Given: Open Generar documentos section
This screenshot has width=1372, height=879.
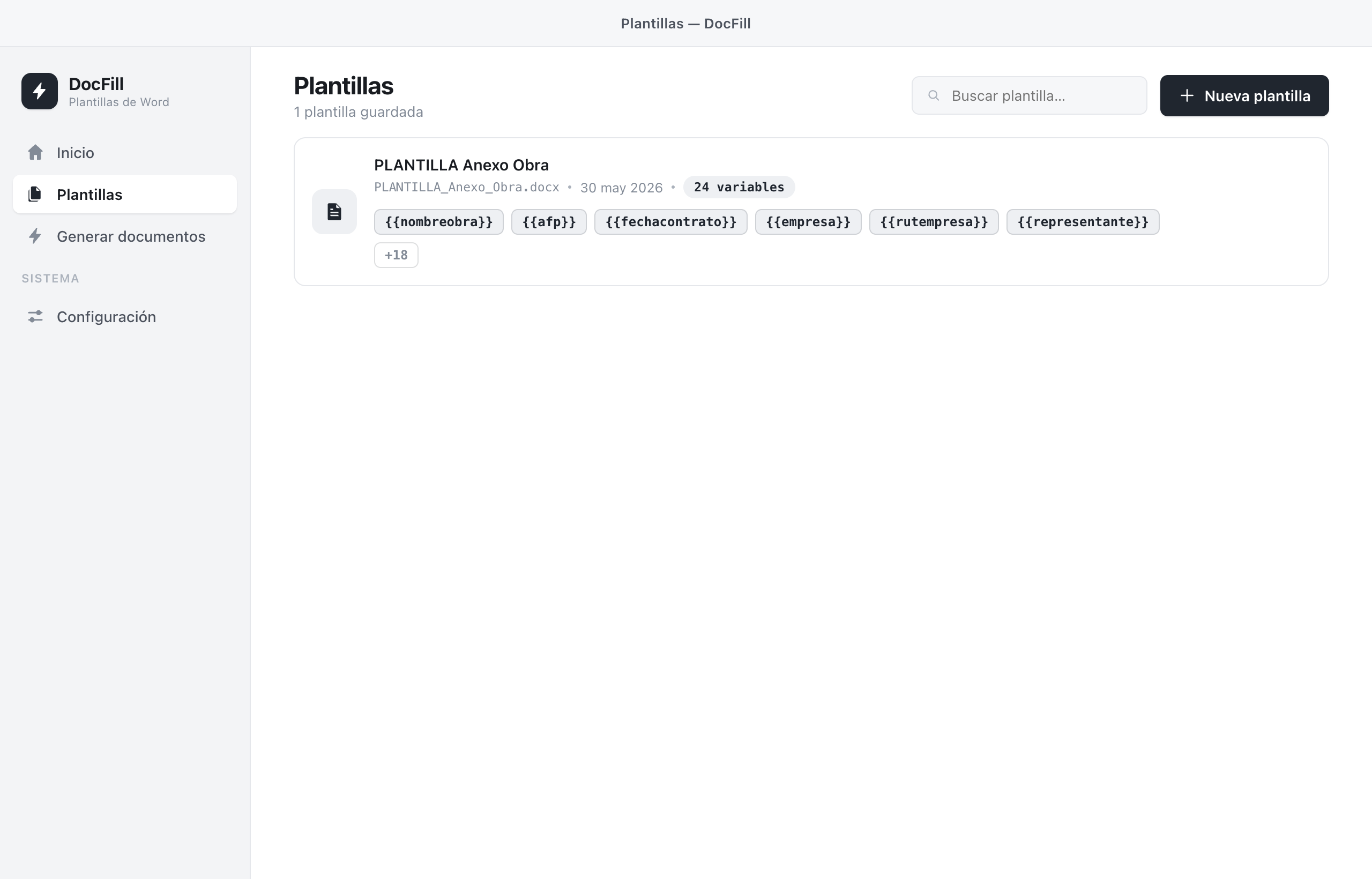Looking at the screenshot, I should [x=124, y=236].
